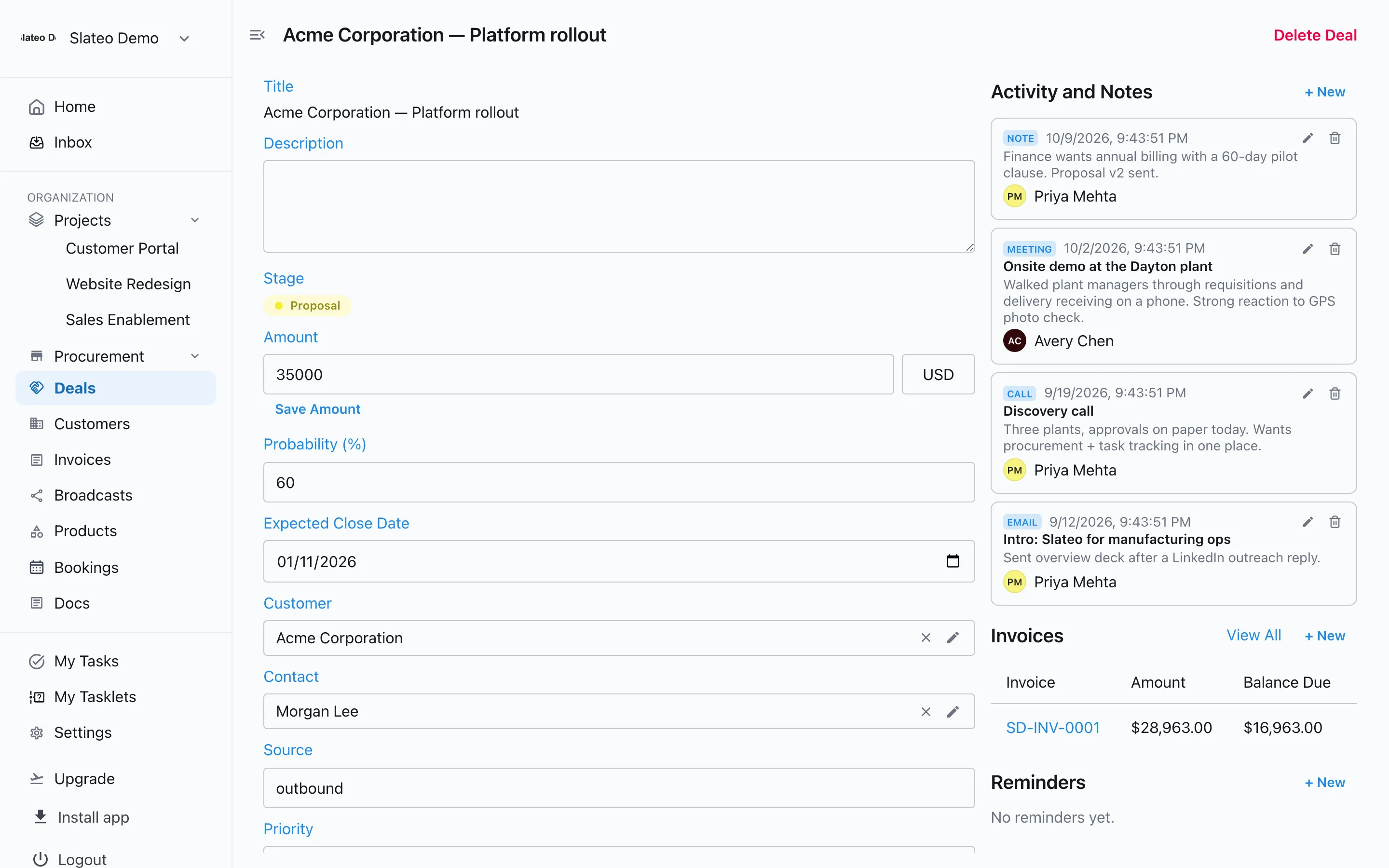The image size is (1389, 868).
Task: Collapse the sidebar menu icon
Action: (257, 35)
